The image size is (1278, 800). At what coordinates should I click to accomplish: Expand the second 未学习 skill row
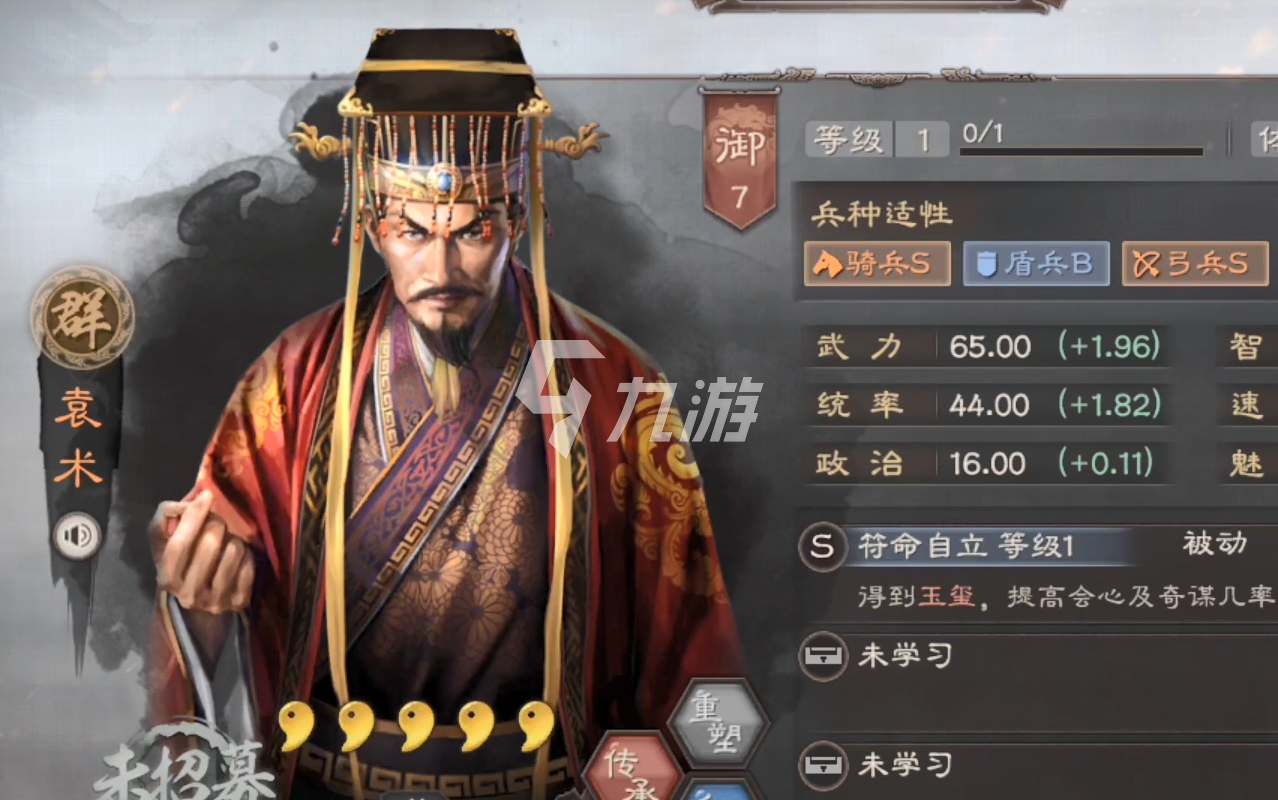(1037, 767)
